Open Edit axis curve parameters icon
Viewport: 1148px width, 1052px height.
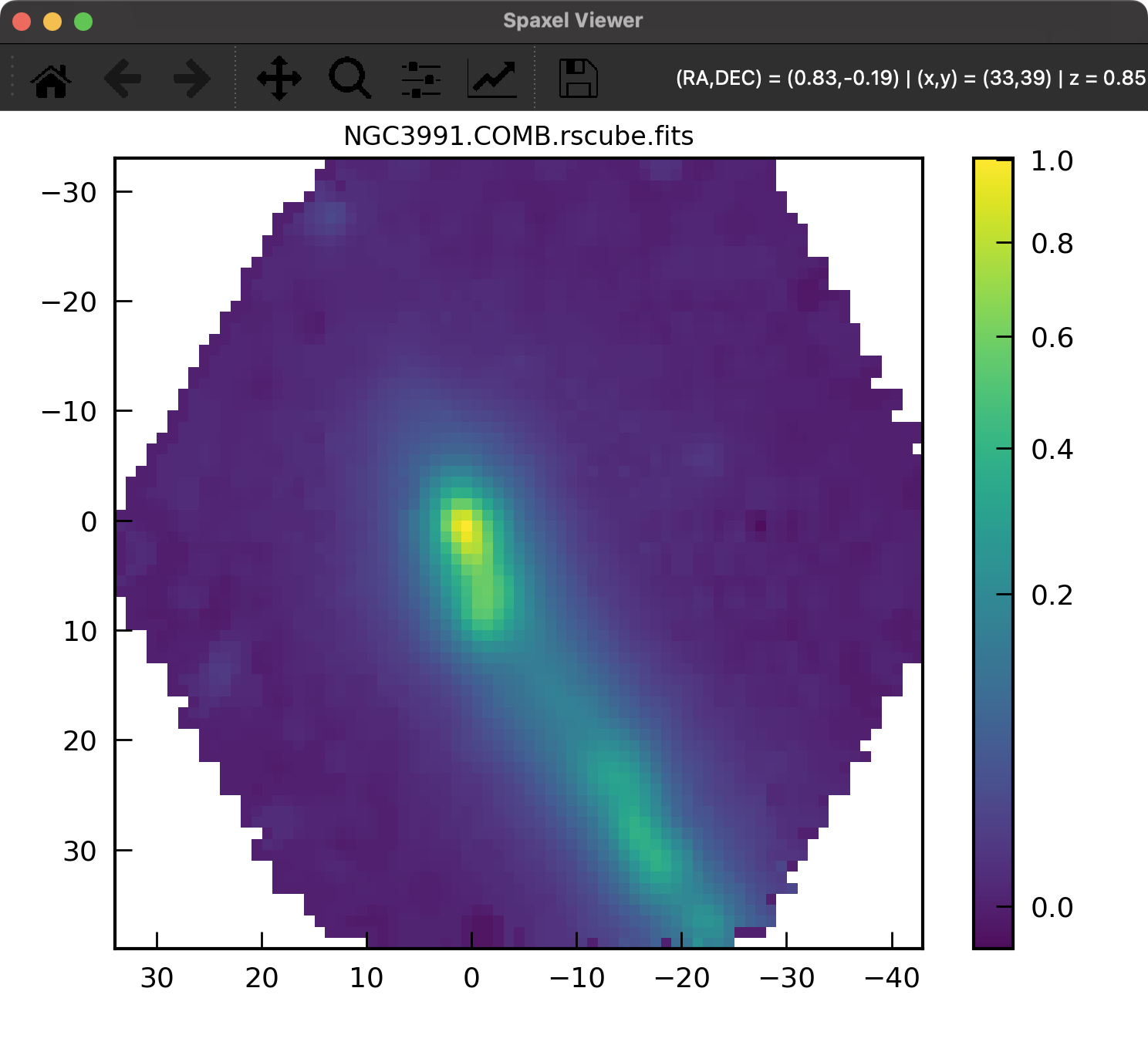(x=492, y=79)
